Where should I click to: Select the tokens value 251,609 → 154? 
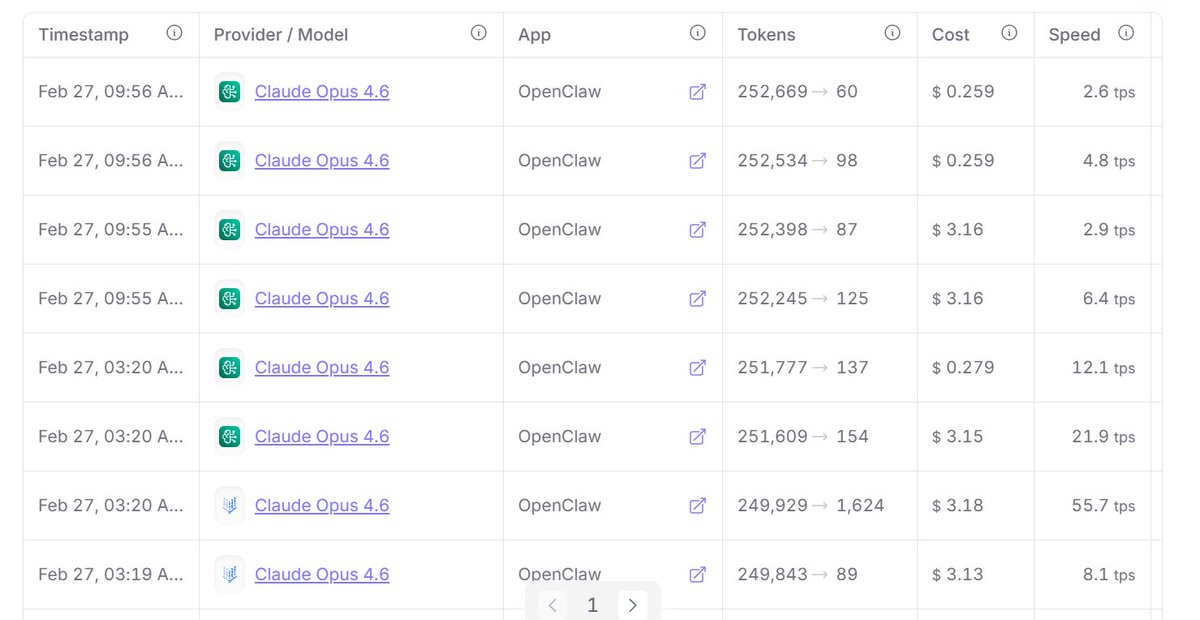803,437
